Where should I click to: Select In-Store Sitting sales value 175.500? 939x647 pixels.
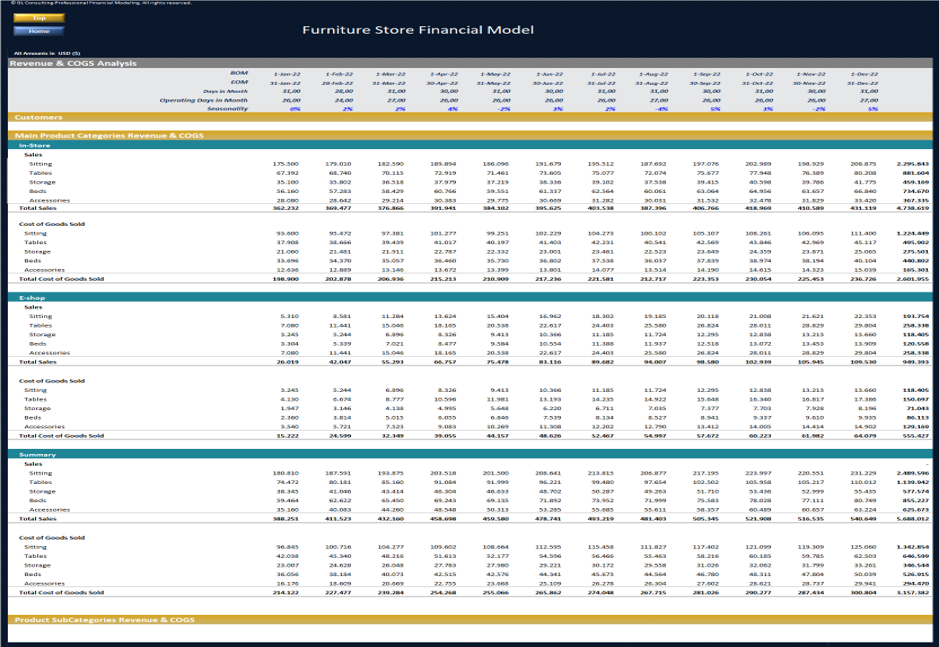coord(286,164)
